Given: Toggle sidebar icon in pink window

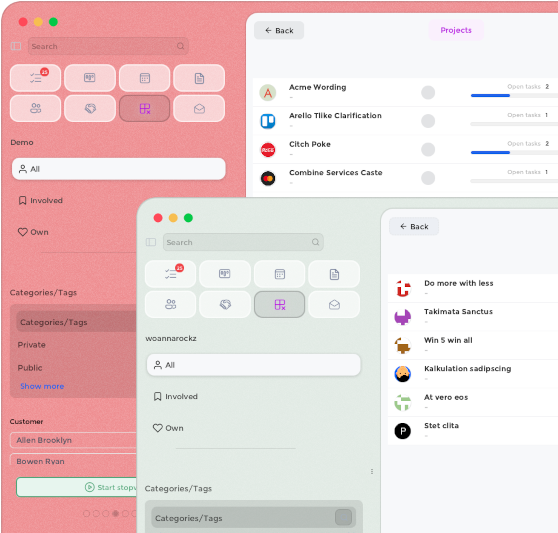Looking at the screenshot, I should click(x=16, y=46).
